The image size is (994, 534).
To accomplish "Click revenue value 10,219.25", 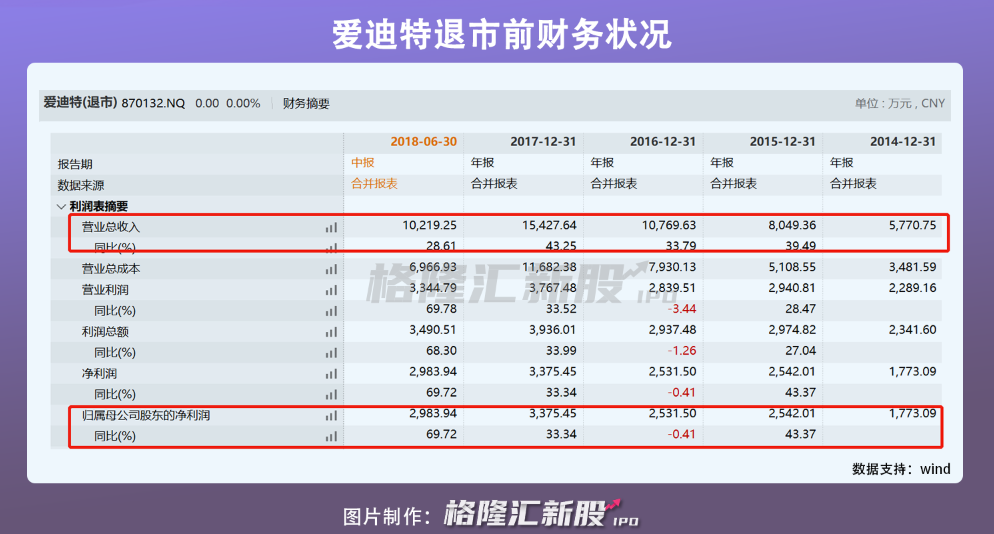I will coord(429,226).
